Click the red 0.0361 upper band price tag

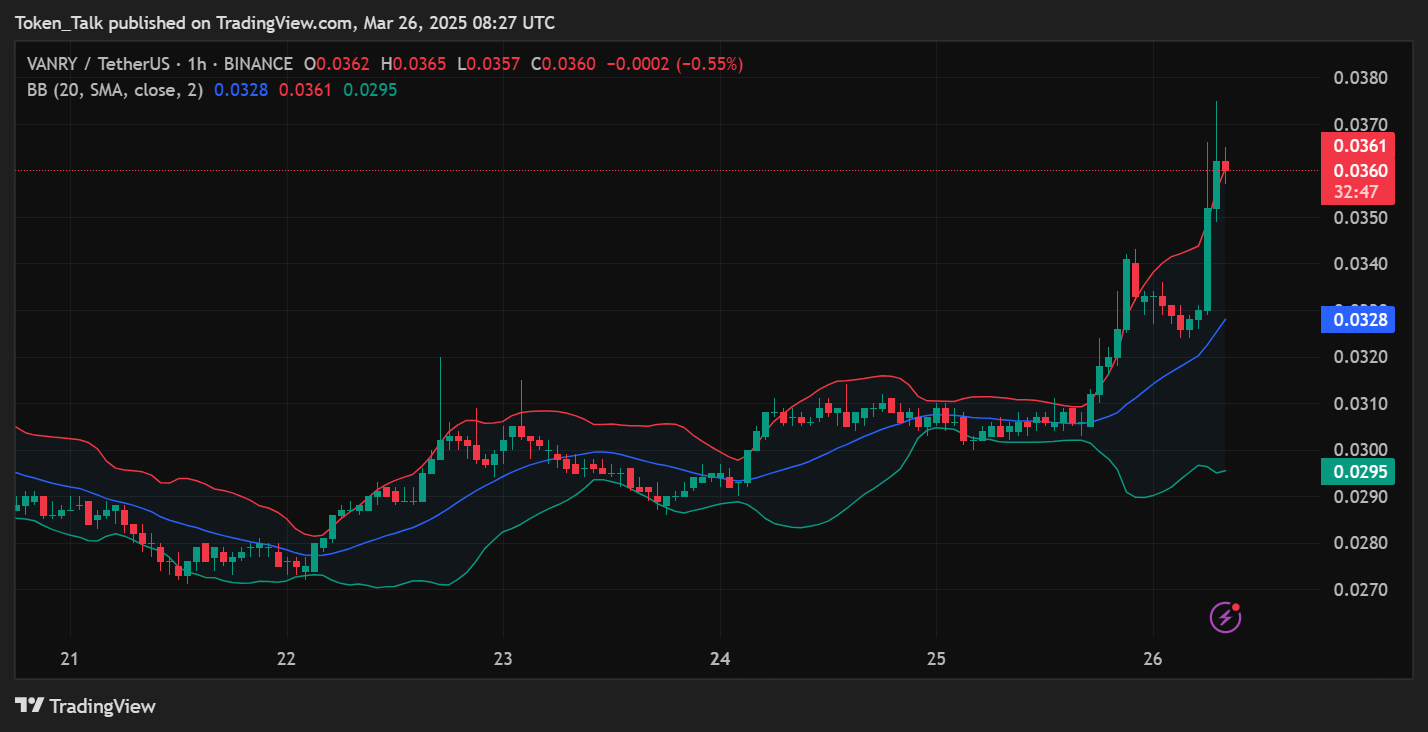pos(1357,147)
